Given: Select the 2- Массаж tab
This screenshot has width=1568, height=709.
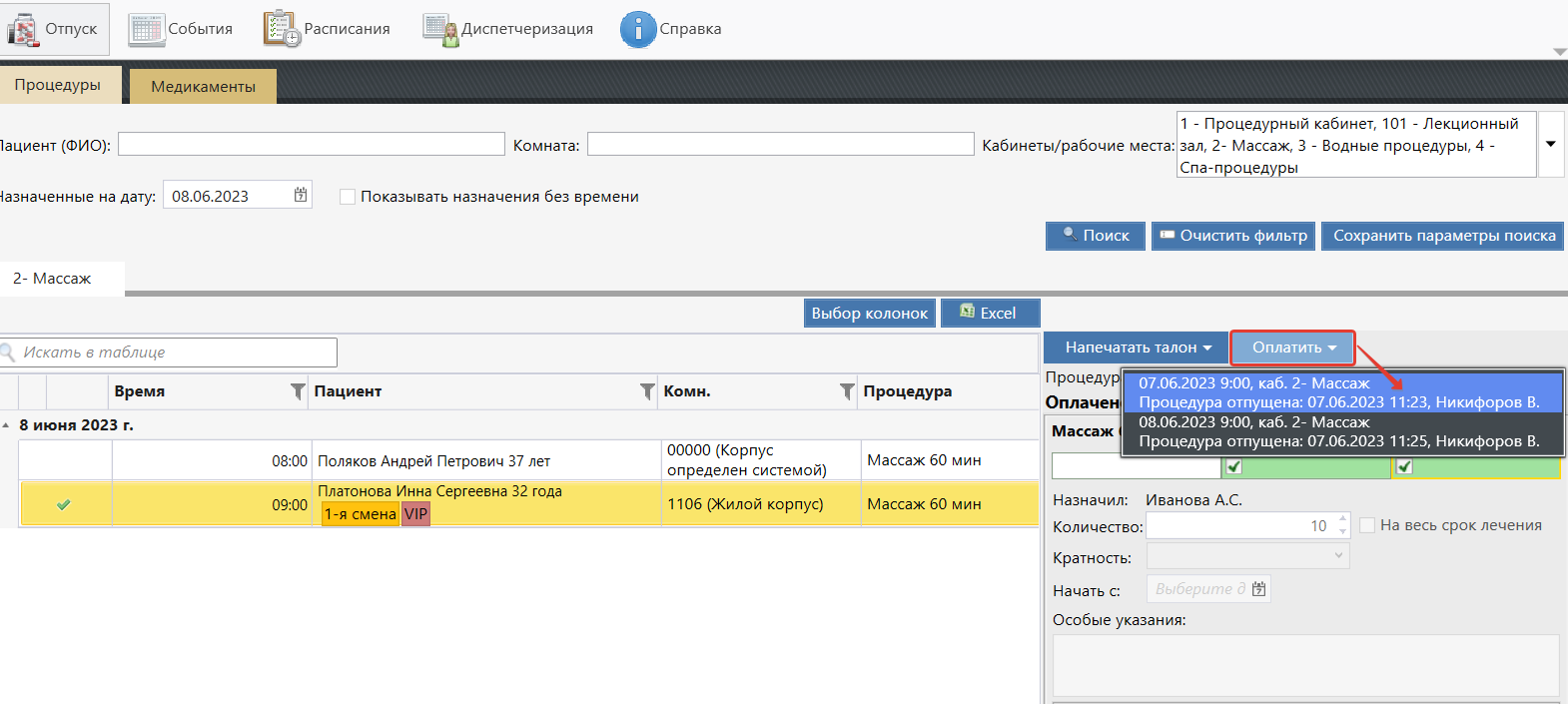Looking at the screenshot, I should click(x=52, y=279).
